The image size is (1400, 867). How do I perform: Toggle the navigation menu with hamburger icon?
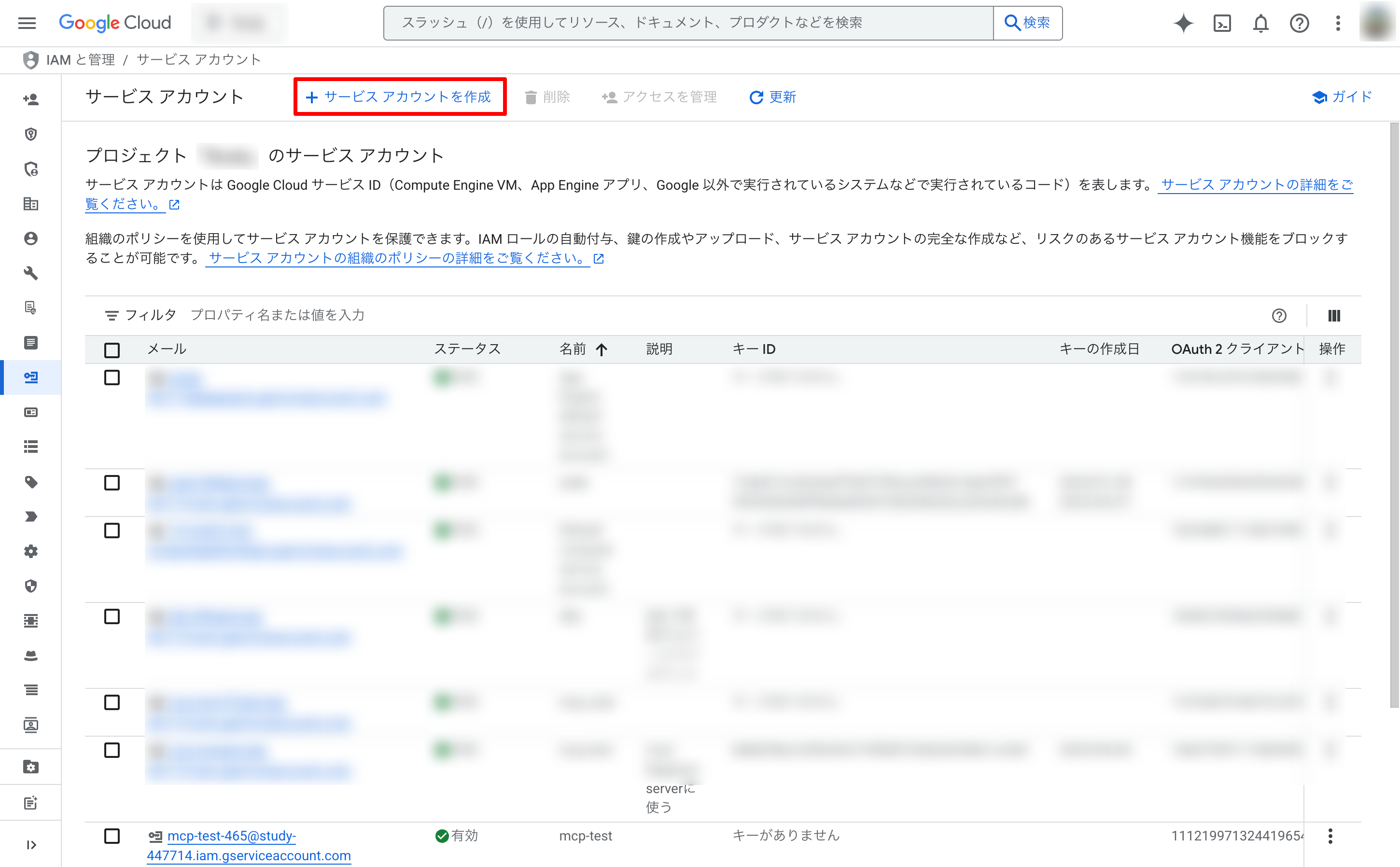click(26, 23)
